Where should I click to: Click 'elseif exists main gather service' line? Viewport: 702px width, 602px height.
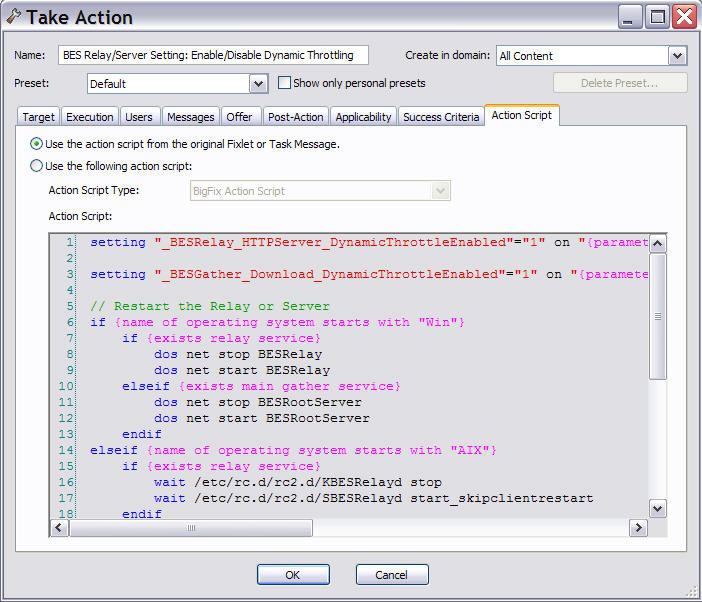[x=261, y=386]
